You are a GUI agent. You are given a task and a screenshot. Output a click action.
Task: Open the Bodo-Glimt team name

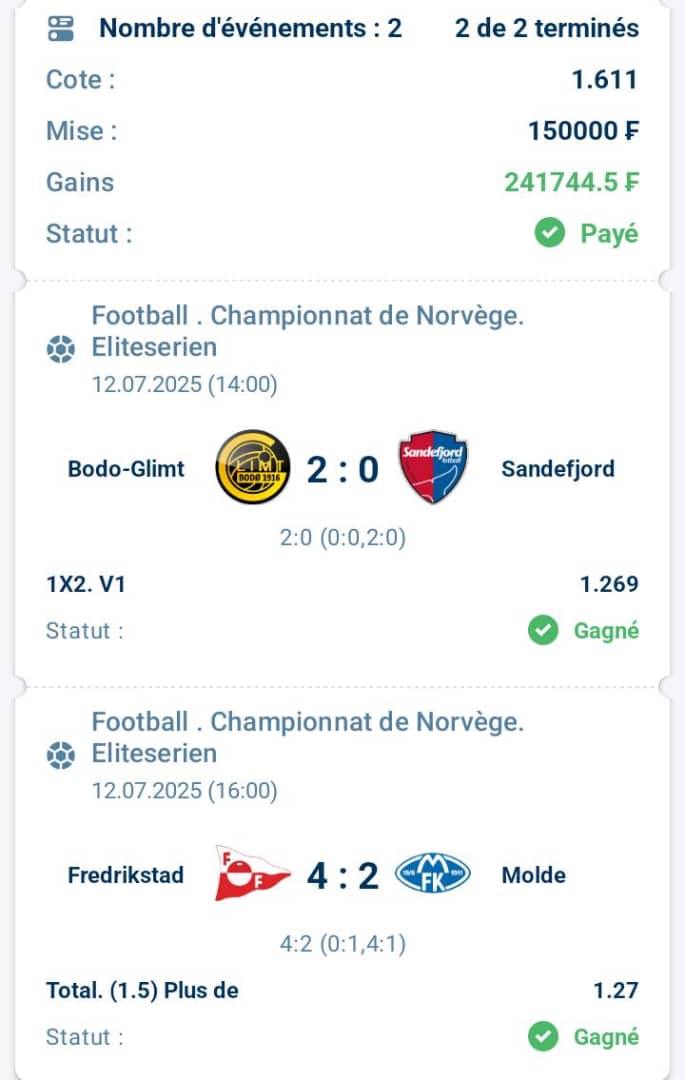click(126, 469)
